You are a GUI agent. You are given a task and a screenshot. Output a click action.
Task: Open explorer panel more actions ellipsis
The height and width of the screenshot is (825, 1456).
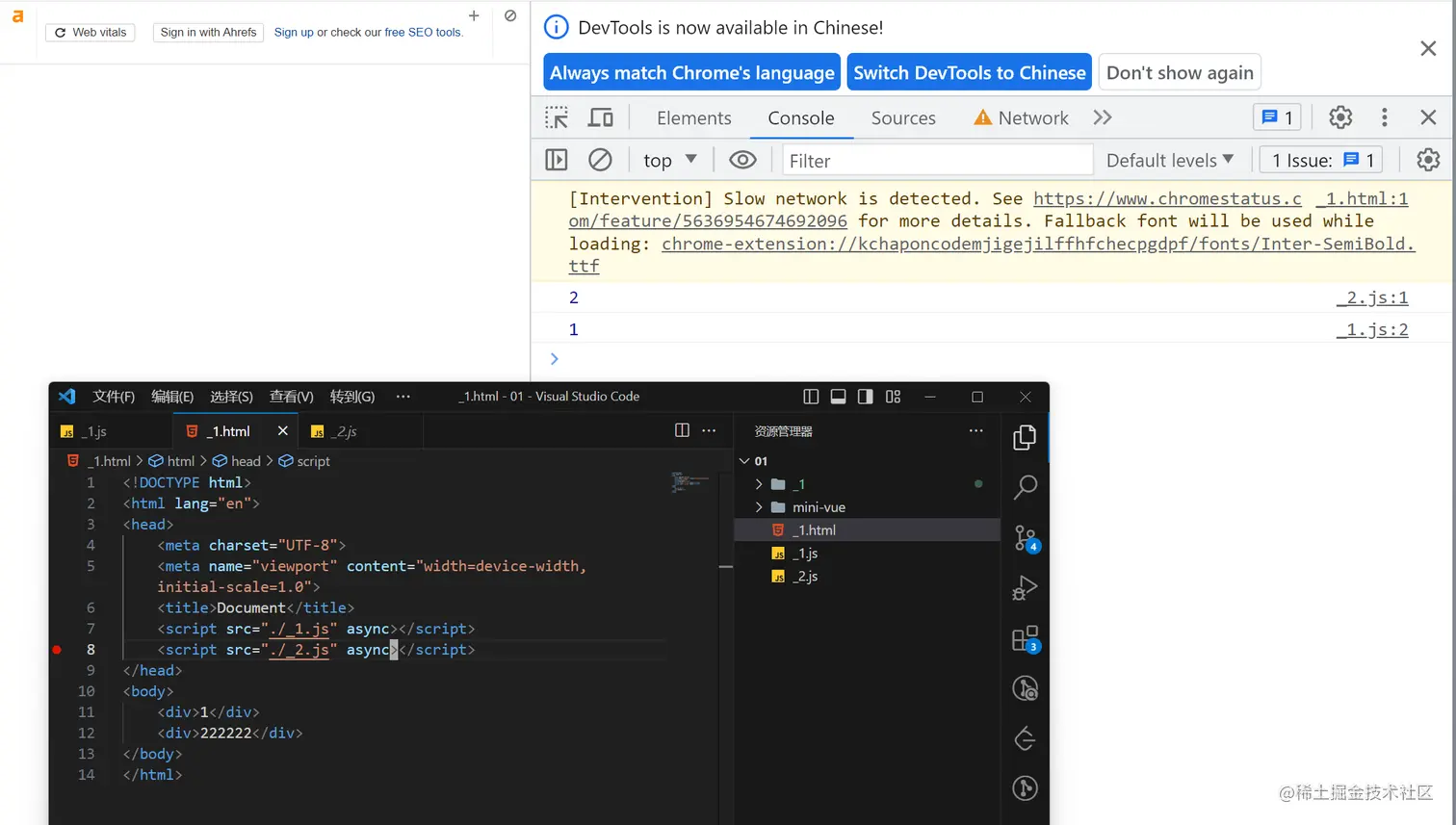point(975,430)
